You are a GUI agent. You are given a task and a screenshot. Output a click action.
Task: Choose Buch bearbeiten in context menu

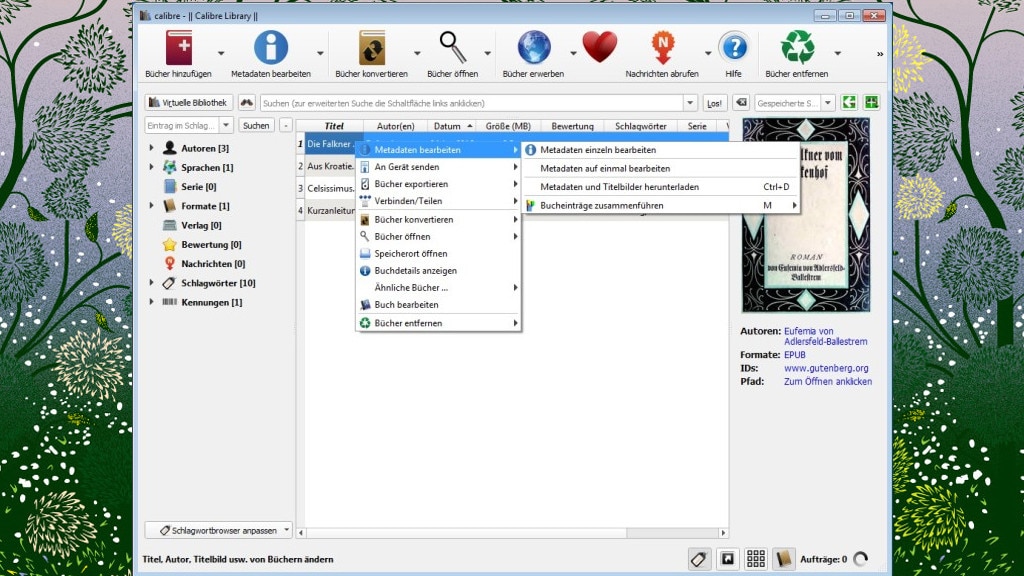pos(438,304)
